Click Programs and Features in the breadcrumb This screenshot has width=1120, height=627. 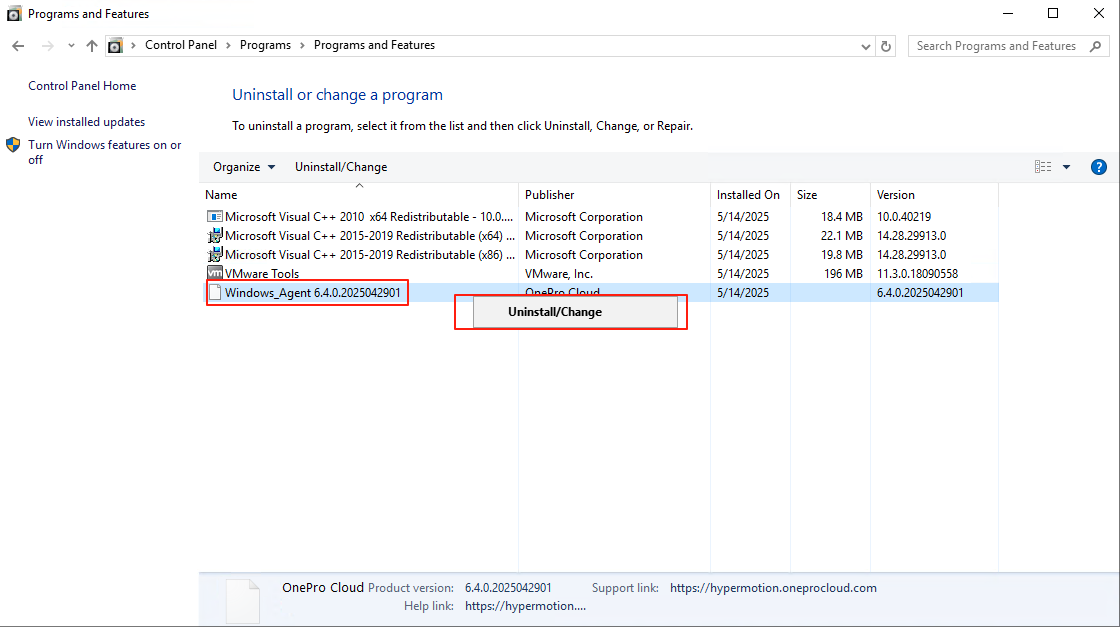[374, 45]
